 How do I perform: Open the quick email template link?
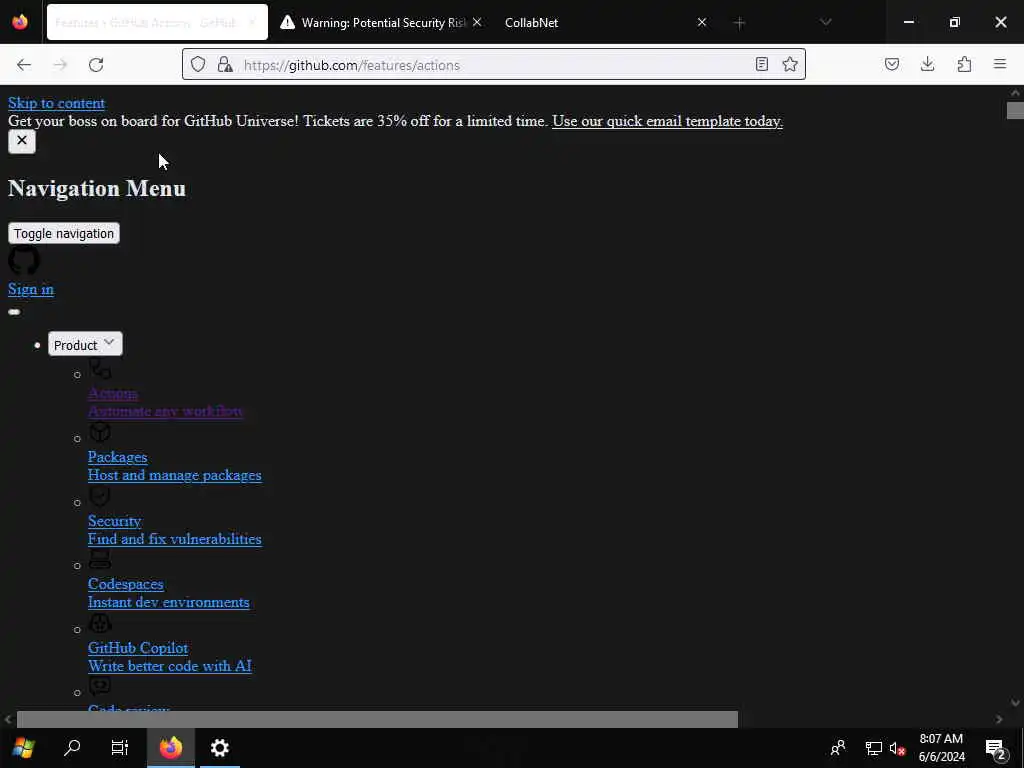(x=667, y=121)
